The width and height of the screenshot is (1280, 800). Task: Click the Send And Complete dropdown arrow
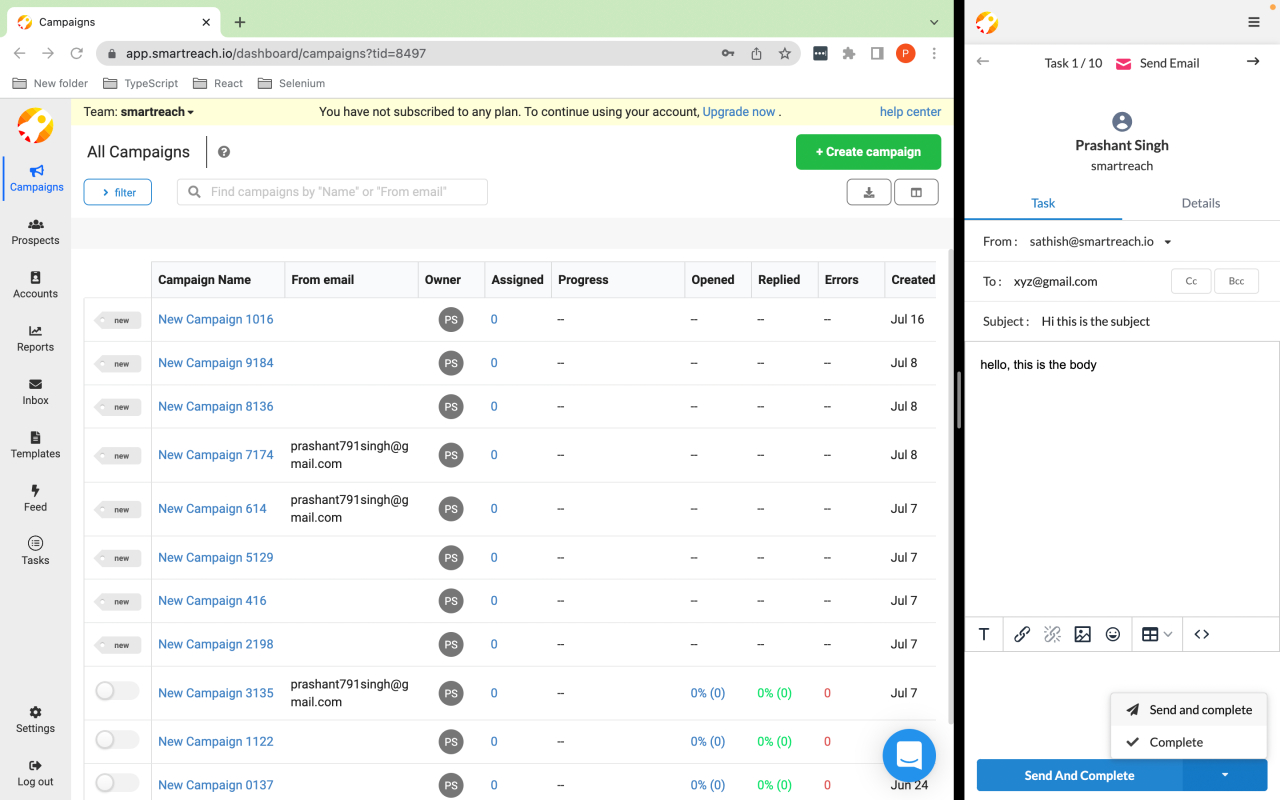[x=1225, y=775]
